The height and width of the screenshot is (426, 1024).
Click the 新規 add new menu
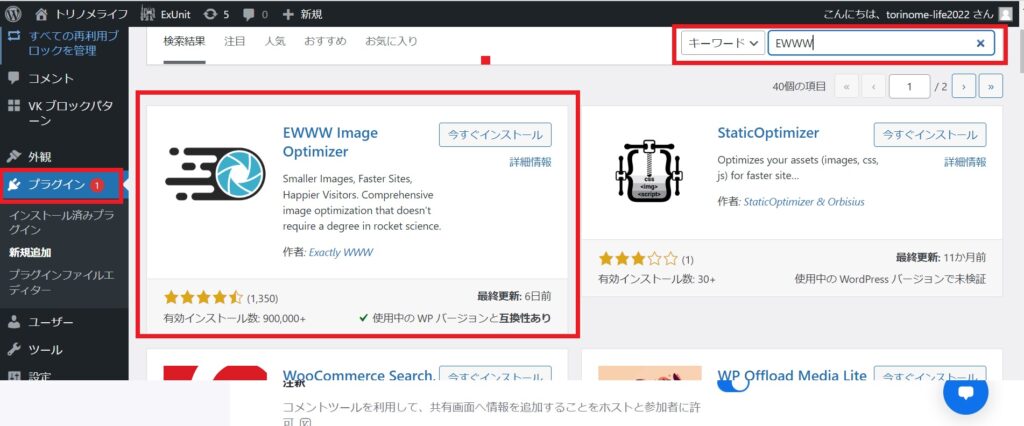302,14
